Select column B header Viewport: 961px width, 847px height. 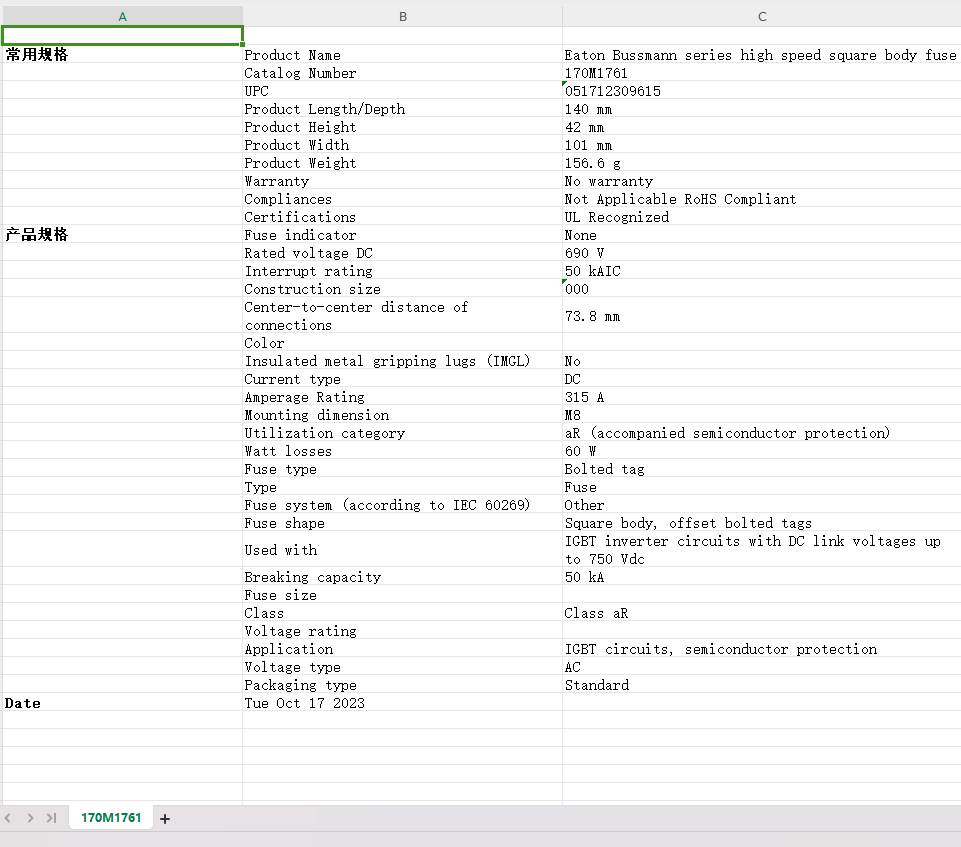pos(403,17)
